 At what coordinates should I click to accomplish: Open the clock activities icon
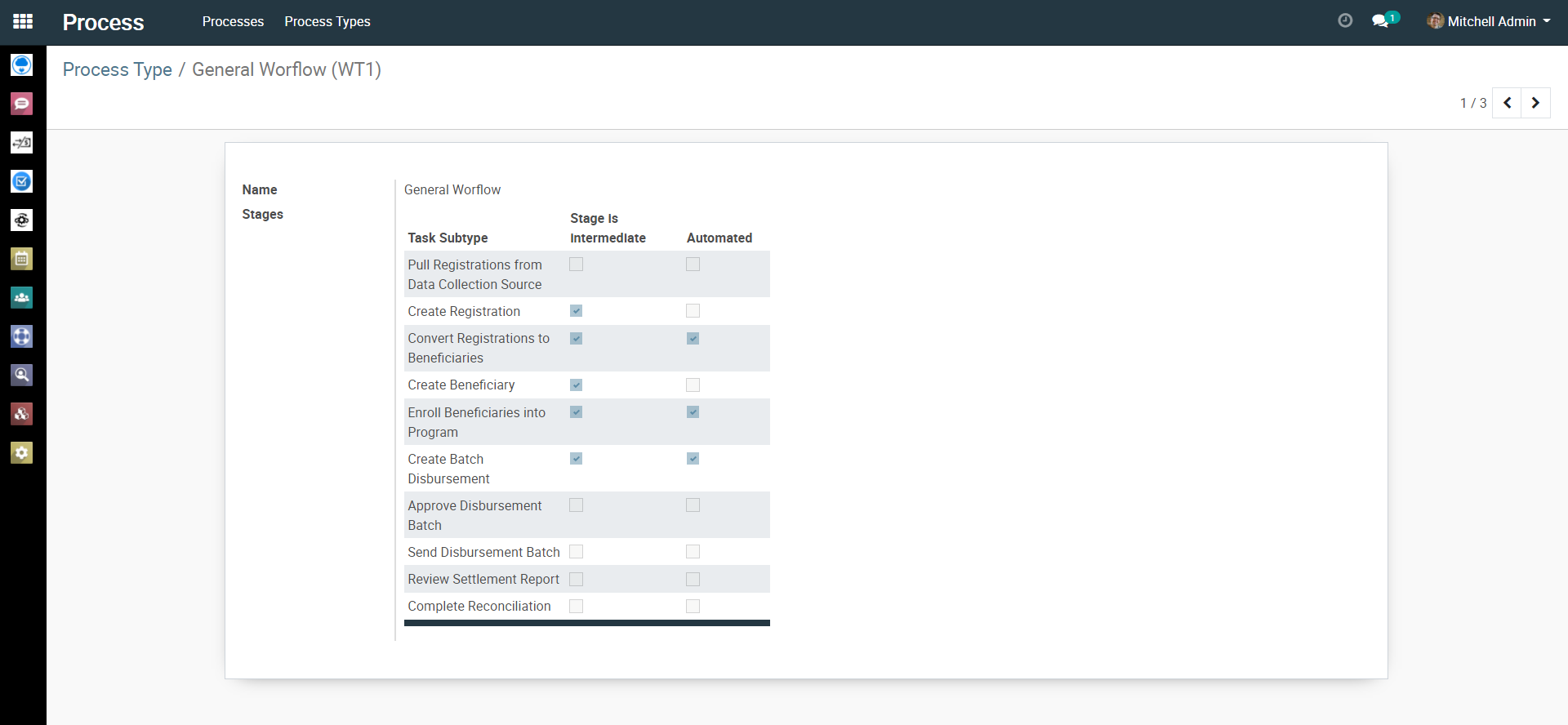coord(1345,21)
